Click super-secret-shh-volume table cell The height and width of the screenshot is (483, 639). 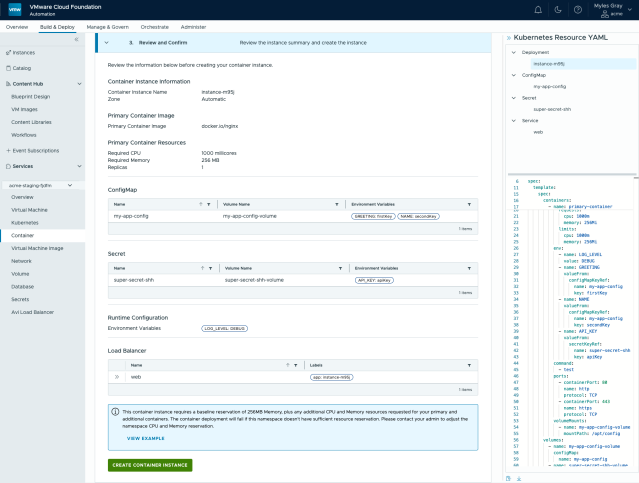point(254,280)
